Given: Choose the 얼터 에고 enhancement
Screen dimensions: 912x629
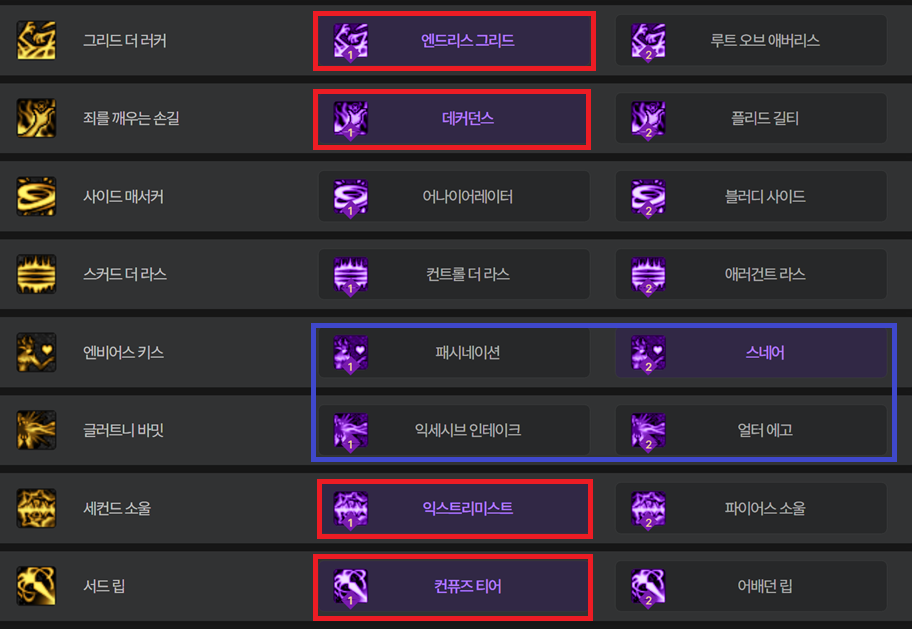Looking at the screenshot, I should (764, 430).
